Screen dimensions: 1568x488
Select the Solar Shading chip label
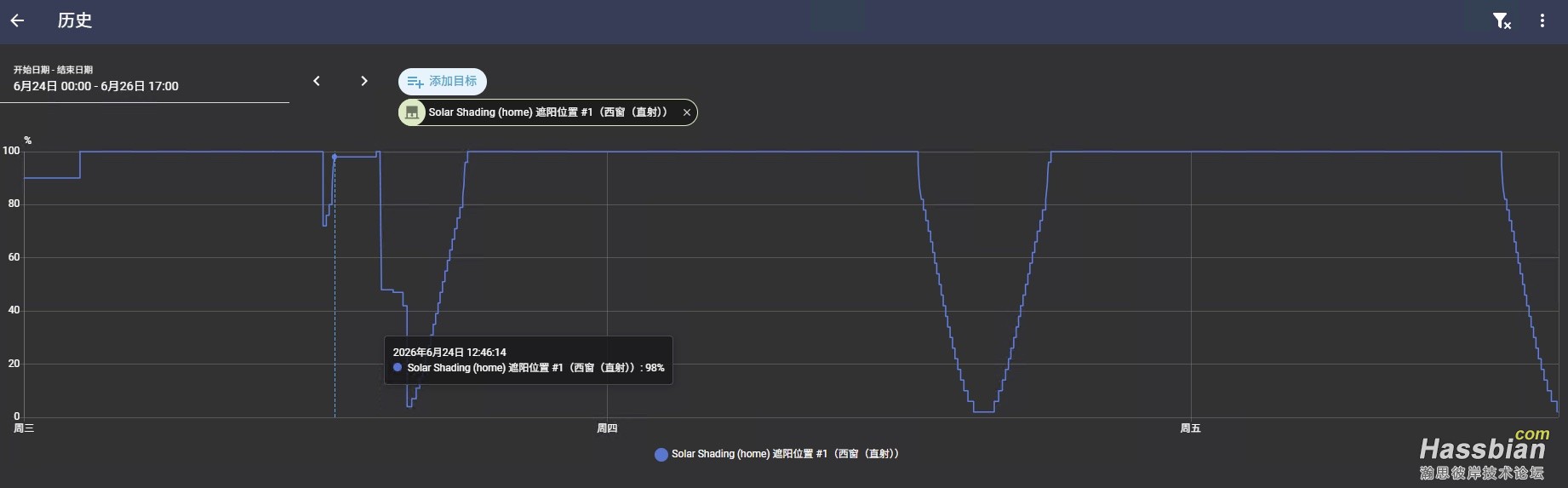(547, 112)
